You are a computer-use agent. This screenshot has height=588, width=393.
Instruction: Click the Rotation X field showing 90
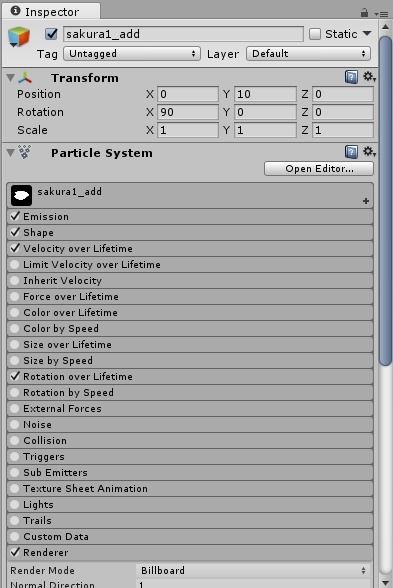(x=188, y=112)
